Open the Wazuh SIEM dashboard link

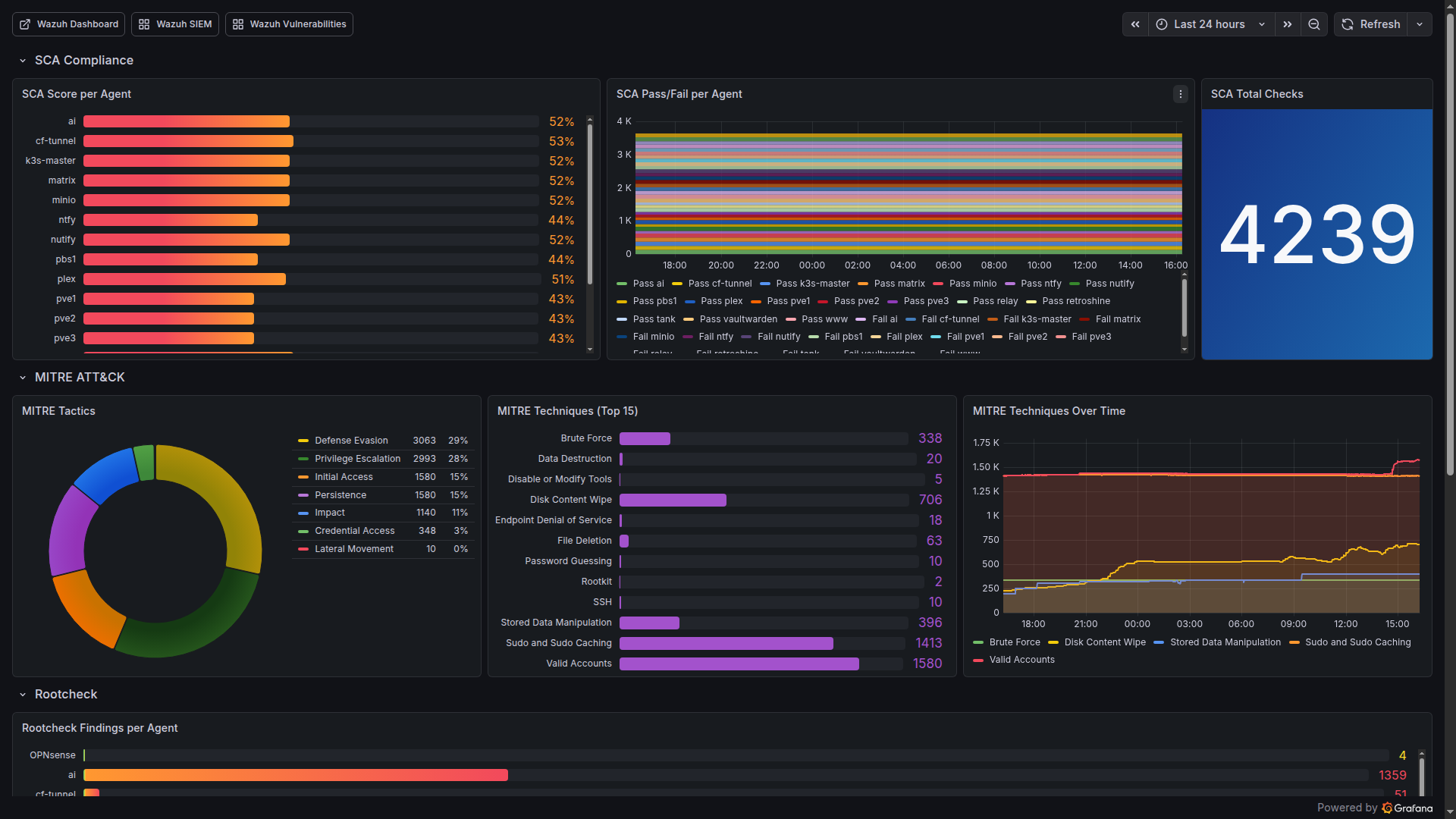[175, 24]
